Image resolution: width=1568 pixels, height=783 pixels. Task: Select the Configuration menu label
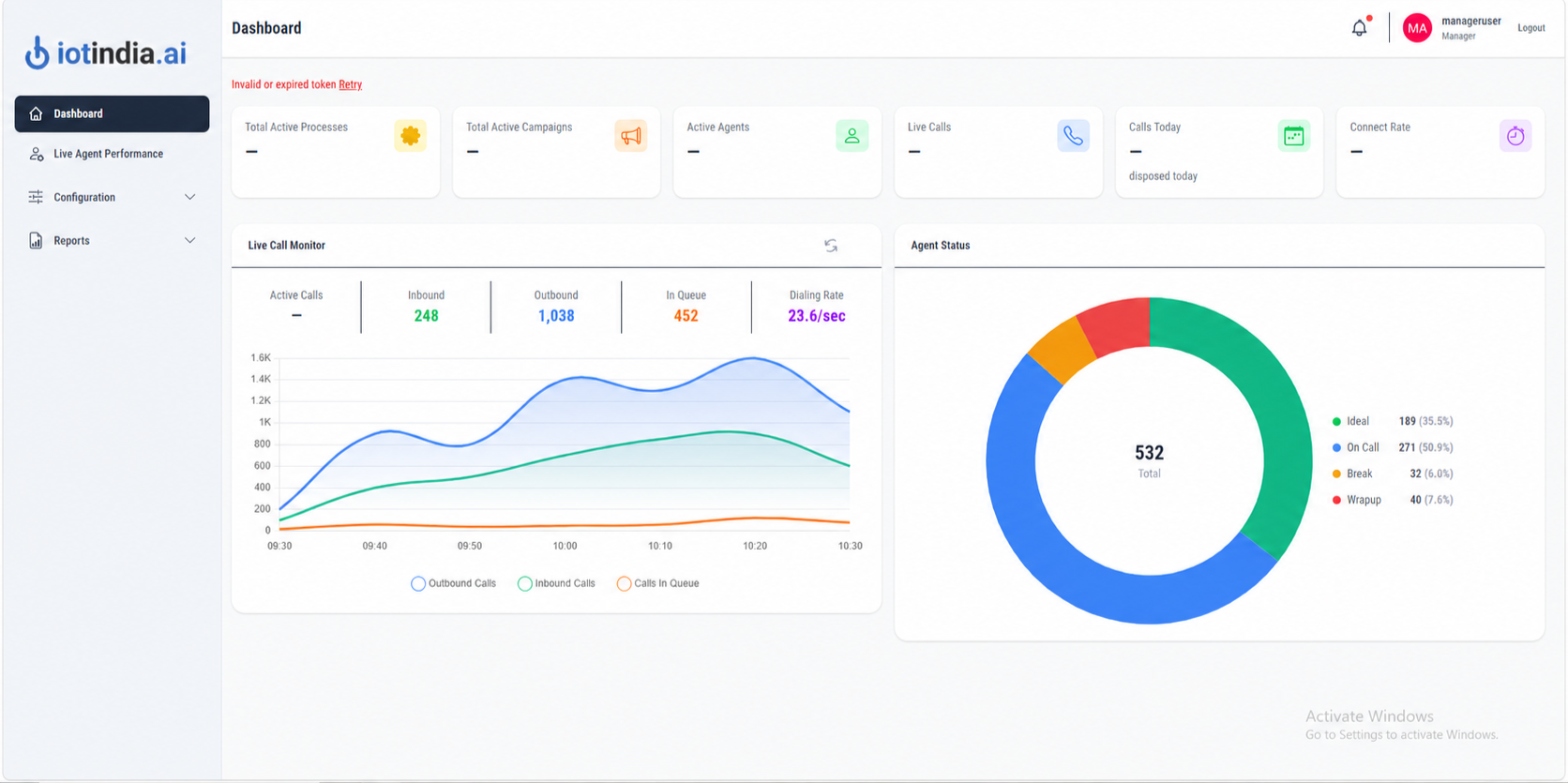(x=84, y=197)
